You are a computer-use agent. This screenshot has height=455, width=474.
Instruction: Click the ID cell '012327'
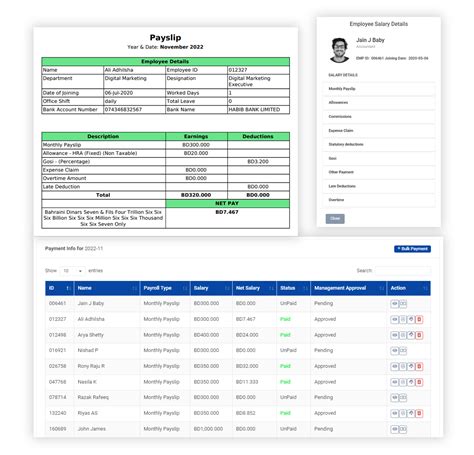58,319
